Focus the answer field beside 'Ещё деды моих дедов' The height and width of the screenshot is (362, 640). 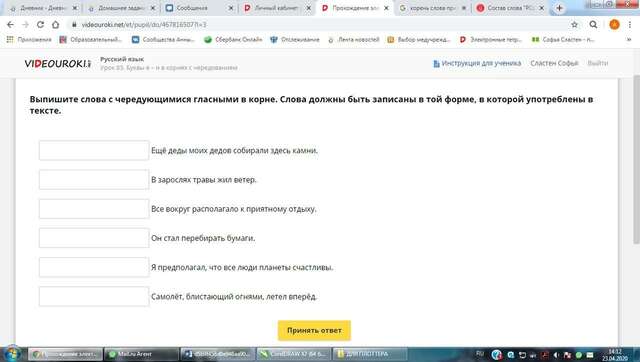(94, 150)
